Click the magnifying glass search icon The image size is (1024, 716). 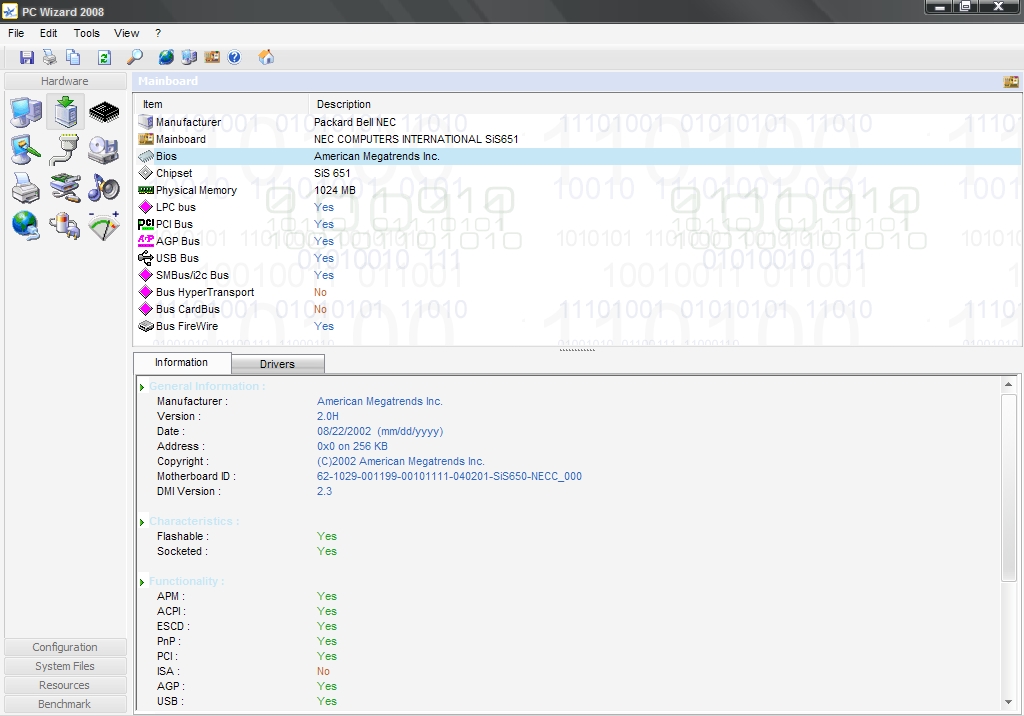point(135,57)
